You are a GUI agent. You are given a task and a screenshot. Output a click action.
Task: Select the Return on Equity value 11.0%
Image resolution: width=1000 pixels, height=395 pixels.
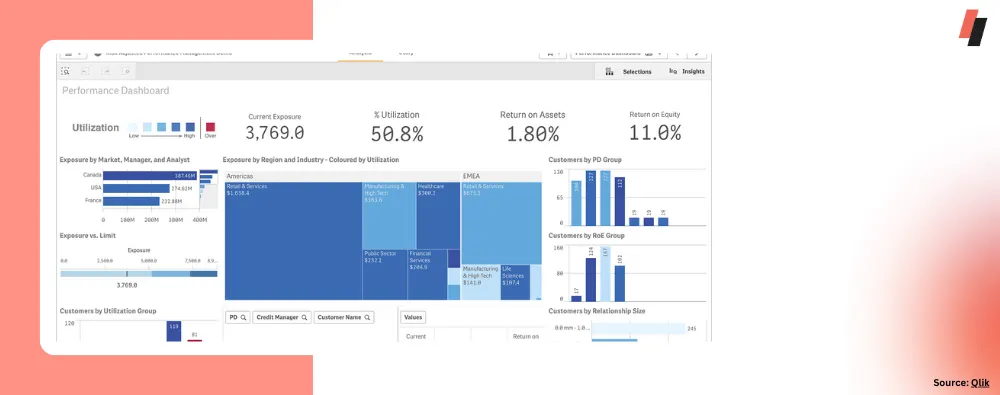point(655,133)
